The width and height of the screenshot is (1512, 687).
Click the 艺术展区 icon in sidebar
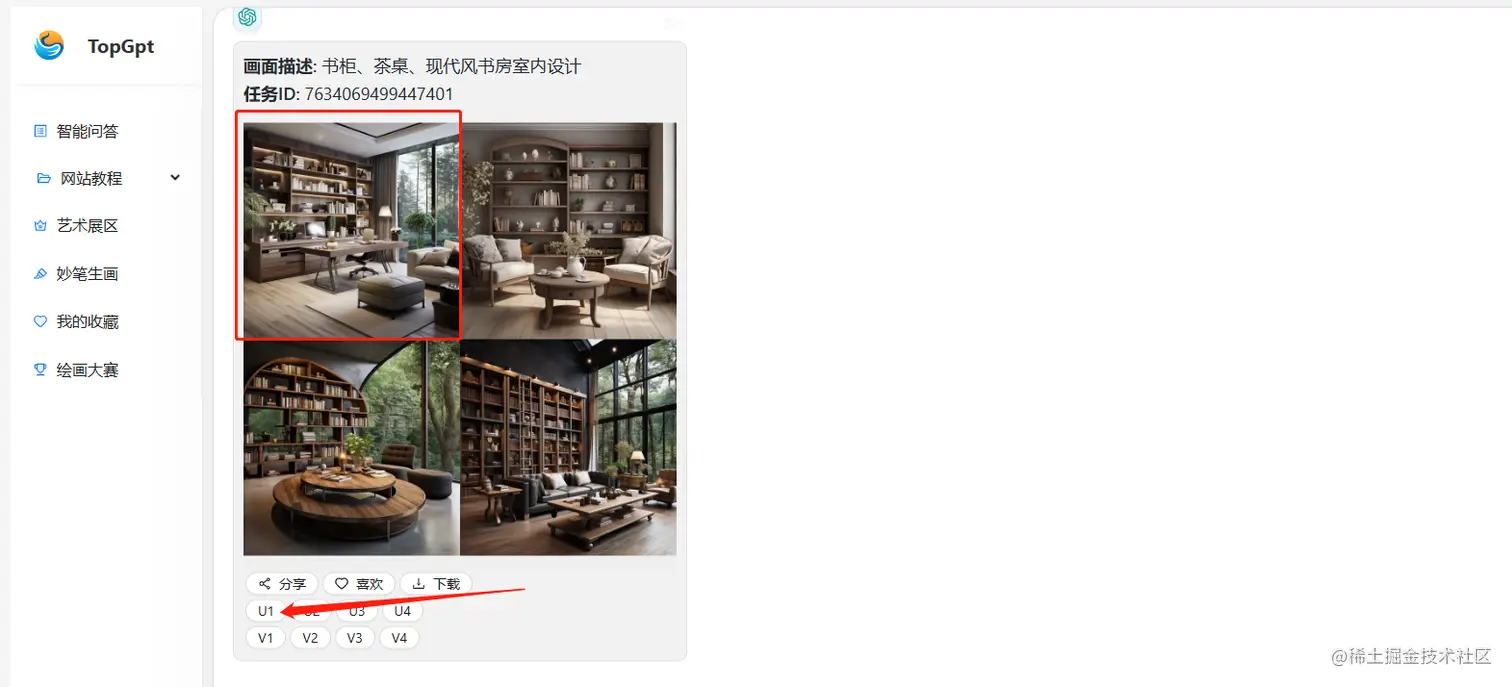pyautogui.click(x=40, y=226)
